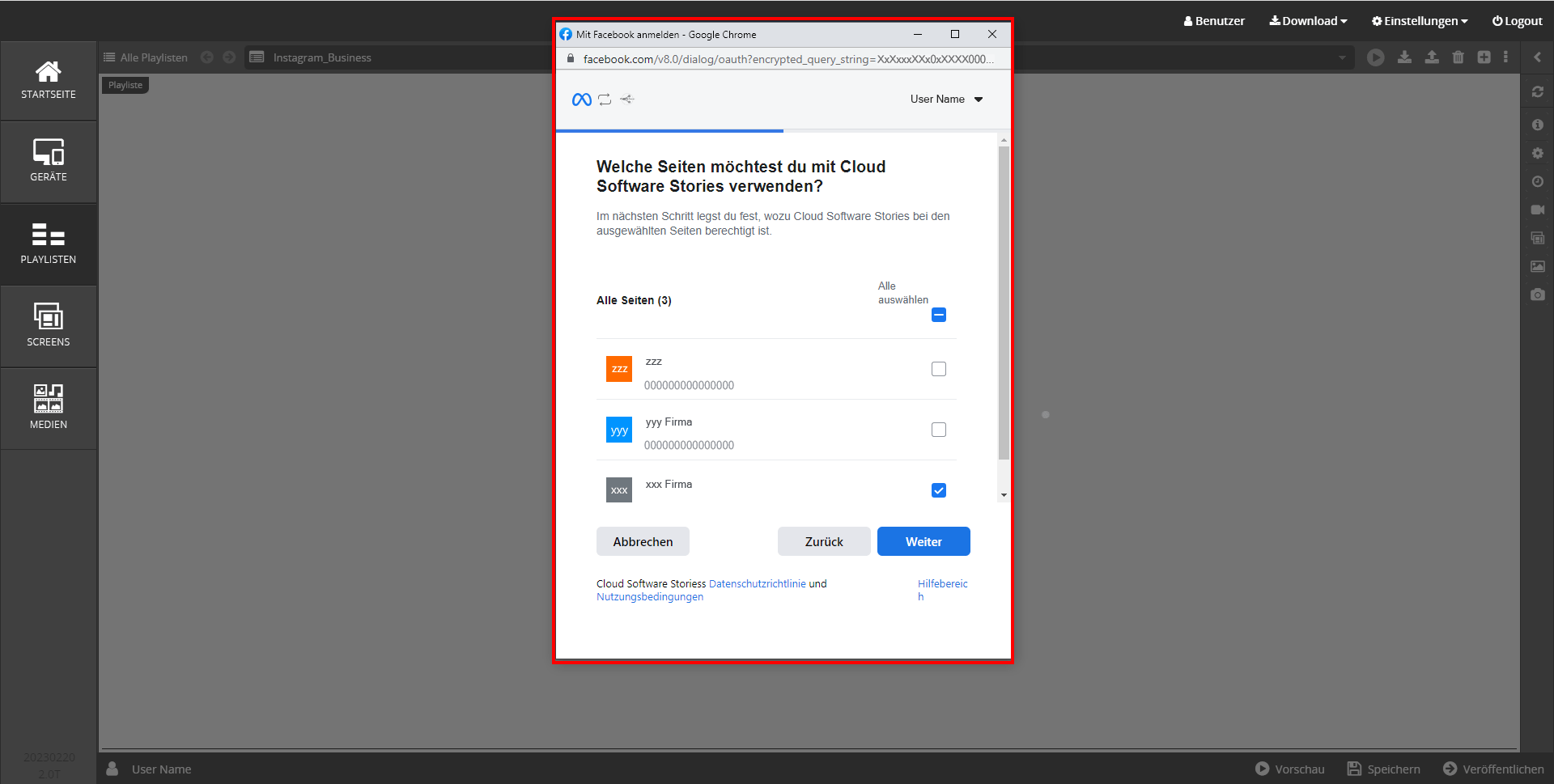Image resolution: width=1554 pixels, height=784 pixels.
Task: Open the Datenschutzrichtlinie link
Action: coord(757,583)
